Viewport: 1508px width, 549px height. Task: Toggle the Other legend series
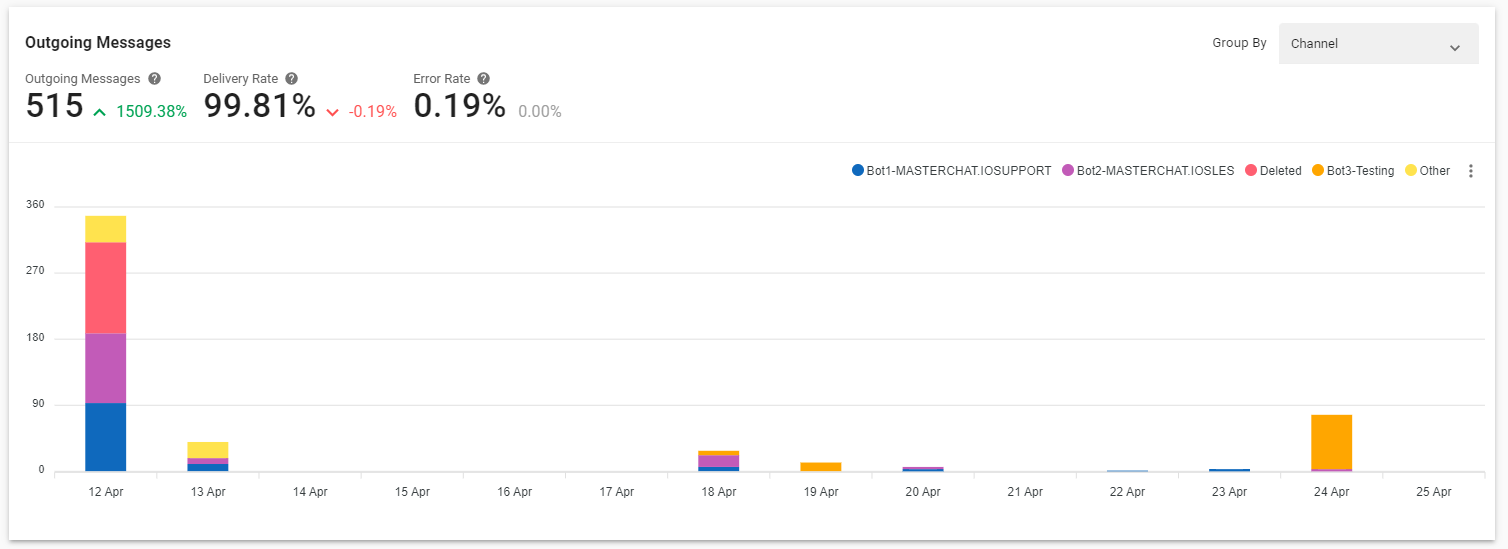coord(1428,171)
